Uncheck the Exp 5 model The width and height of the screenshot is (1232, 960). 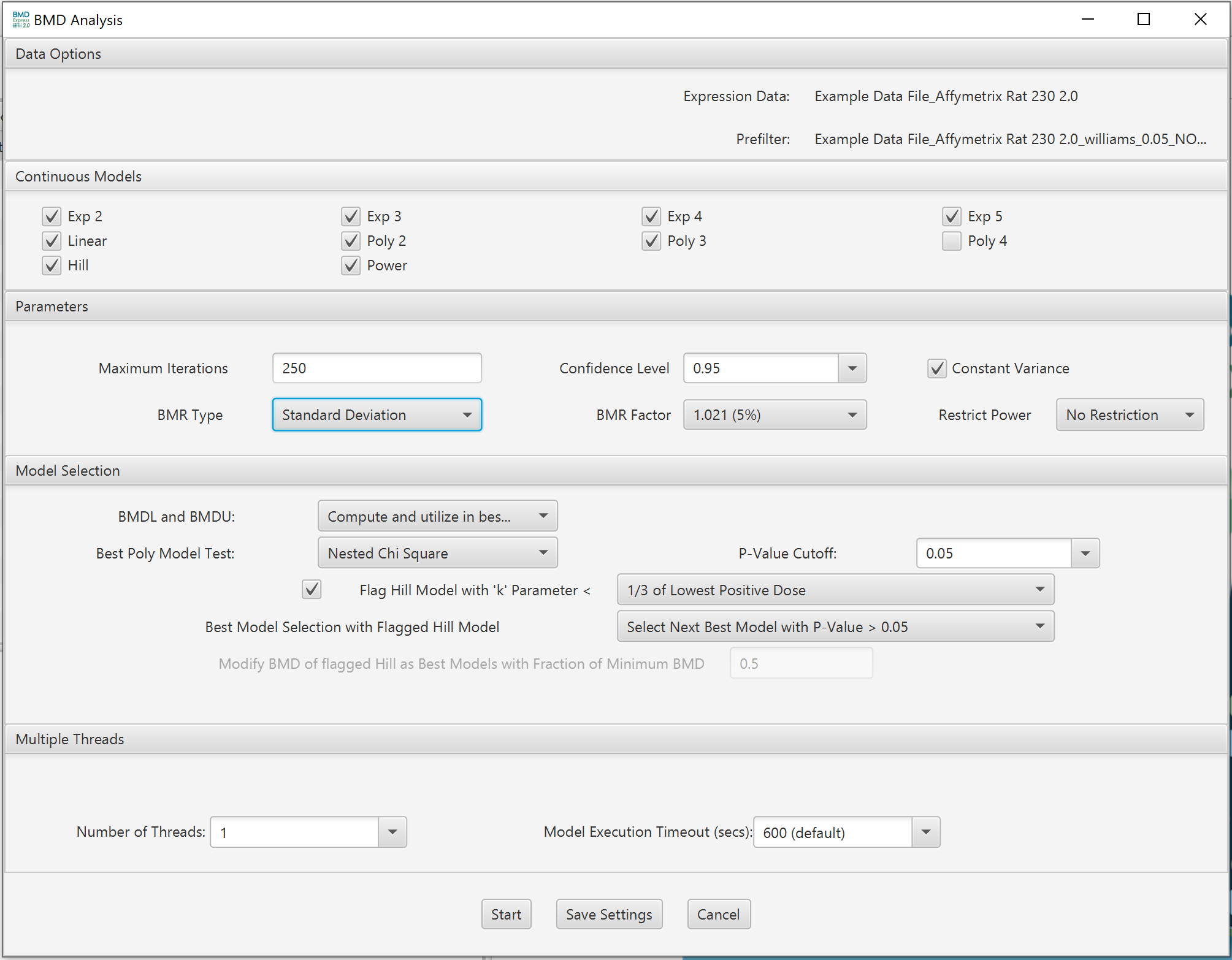951,216
